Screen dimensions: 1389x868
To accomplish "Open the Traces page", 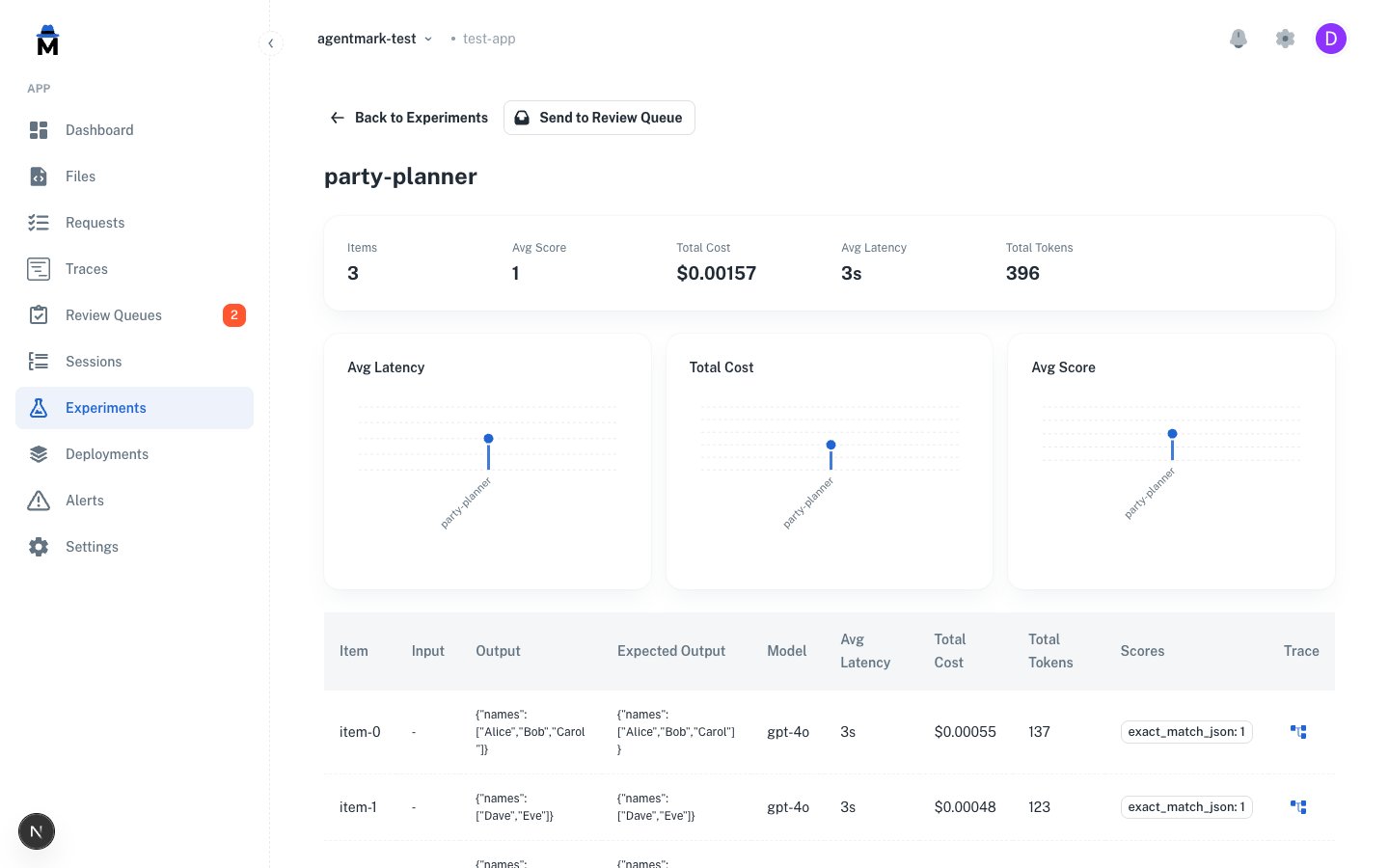I will (134, 269).
